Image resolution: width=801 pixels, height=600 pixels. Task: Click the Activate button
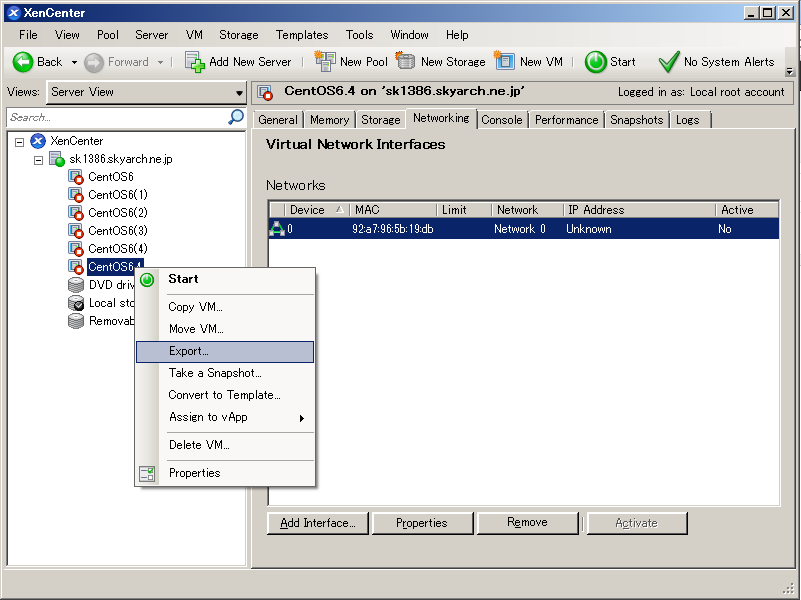(x=637, y=523)
